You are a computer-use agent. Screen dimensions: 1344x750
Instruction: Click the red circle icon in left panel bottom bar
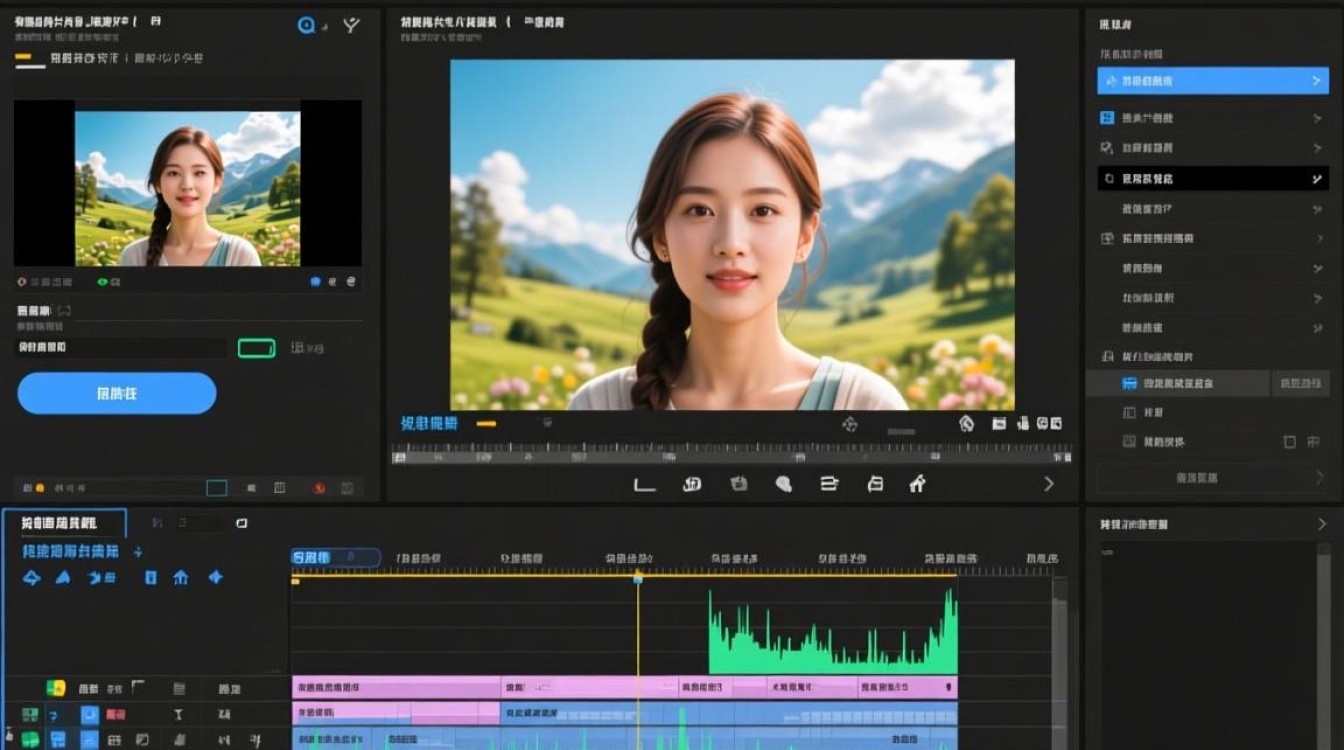coord(319,488)
